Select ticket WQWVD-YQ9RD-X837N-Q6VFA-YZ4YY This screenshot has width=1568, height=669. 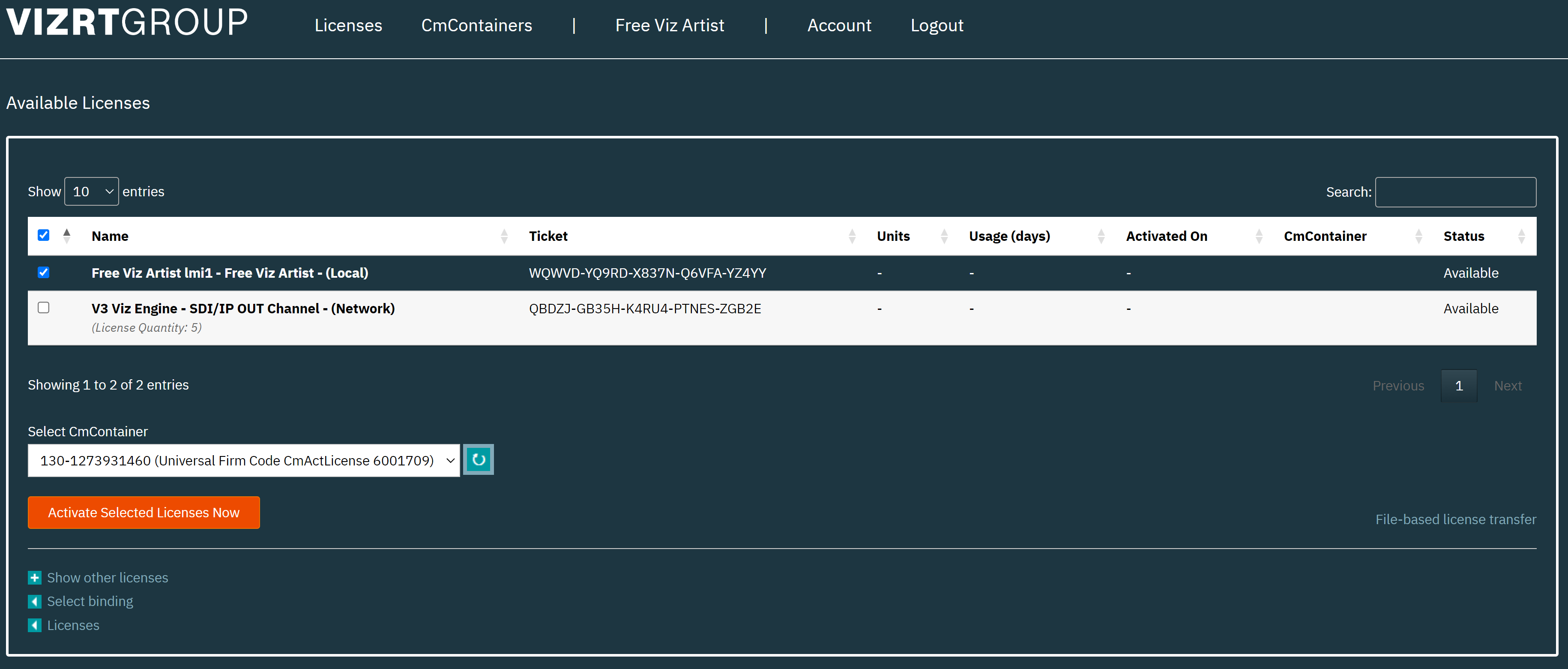(x=647, y=273)
